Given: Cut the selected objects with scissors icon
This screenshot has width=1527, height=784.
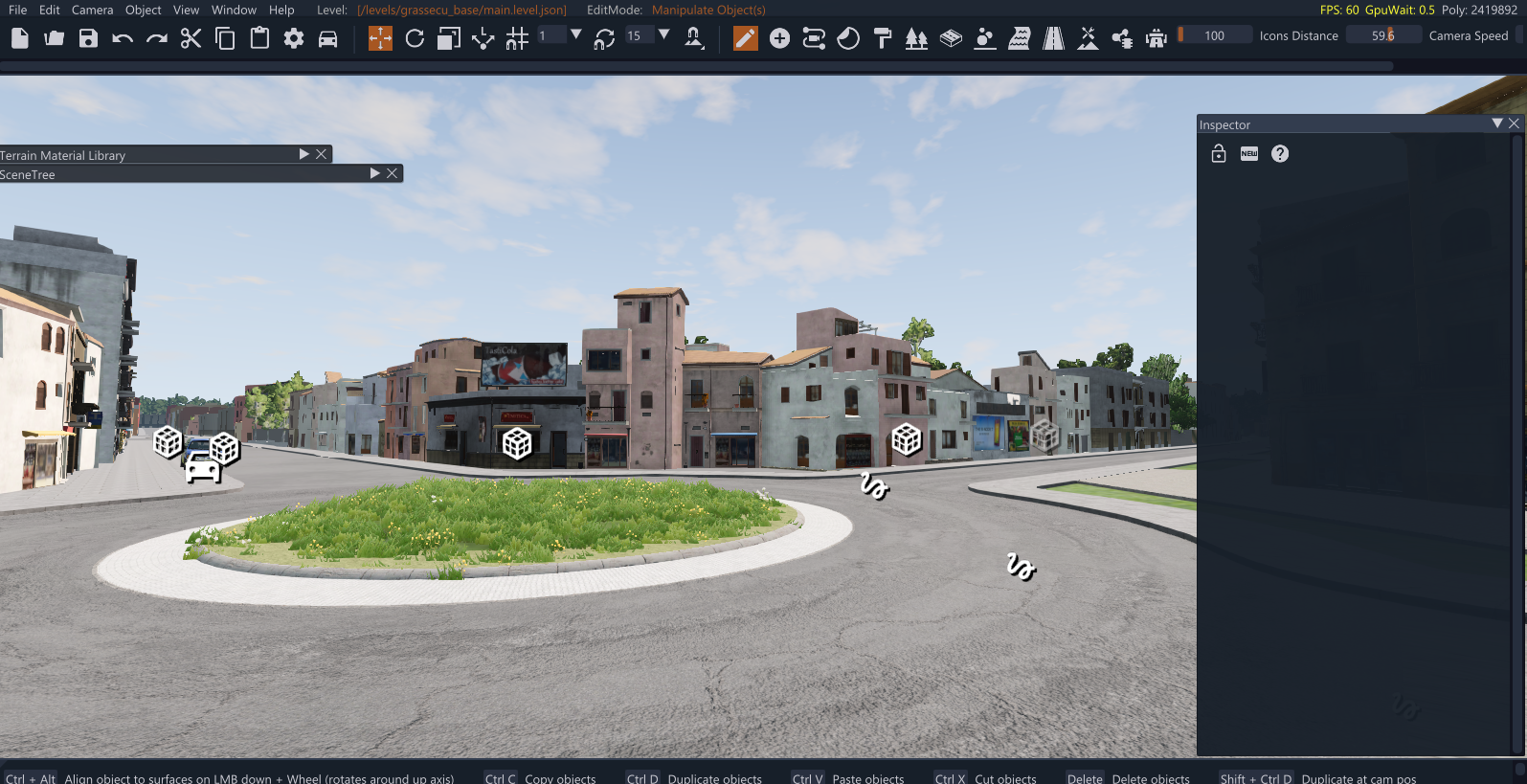Looking at the screenshot, I should tap(191, 38).
